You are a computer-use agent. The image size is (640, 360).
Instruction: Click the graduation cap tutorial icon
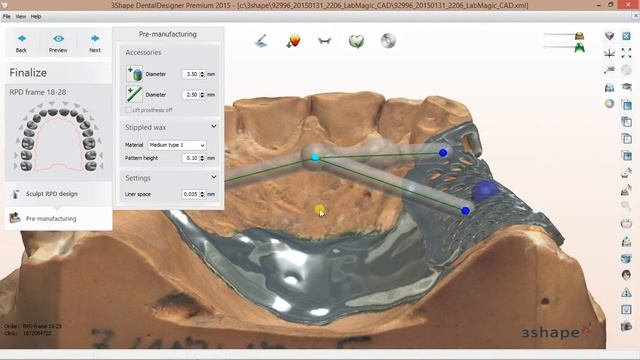pos(626,87)
